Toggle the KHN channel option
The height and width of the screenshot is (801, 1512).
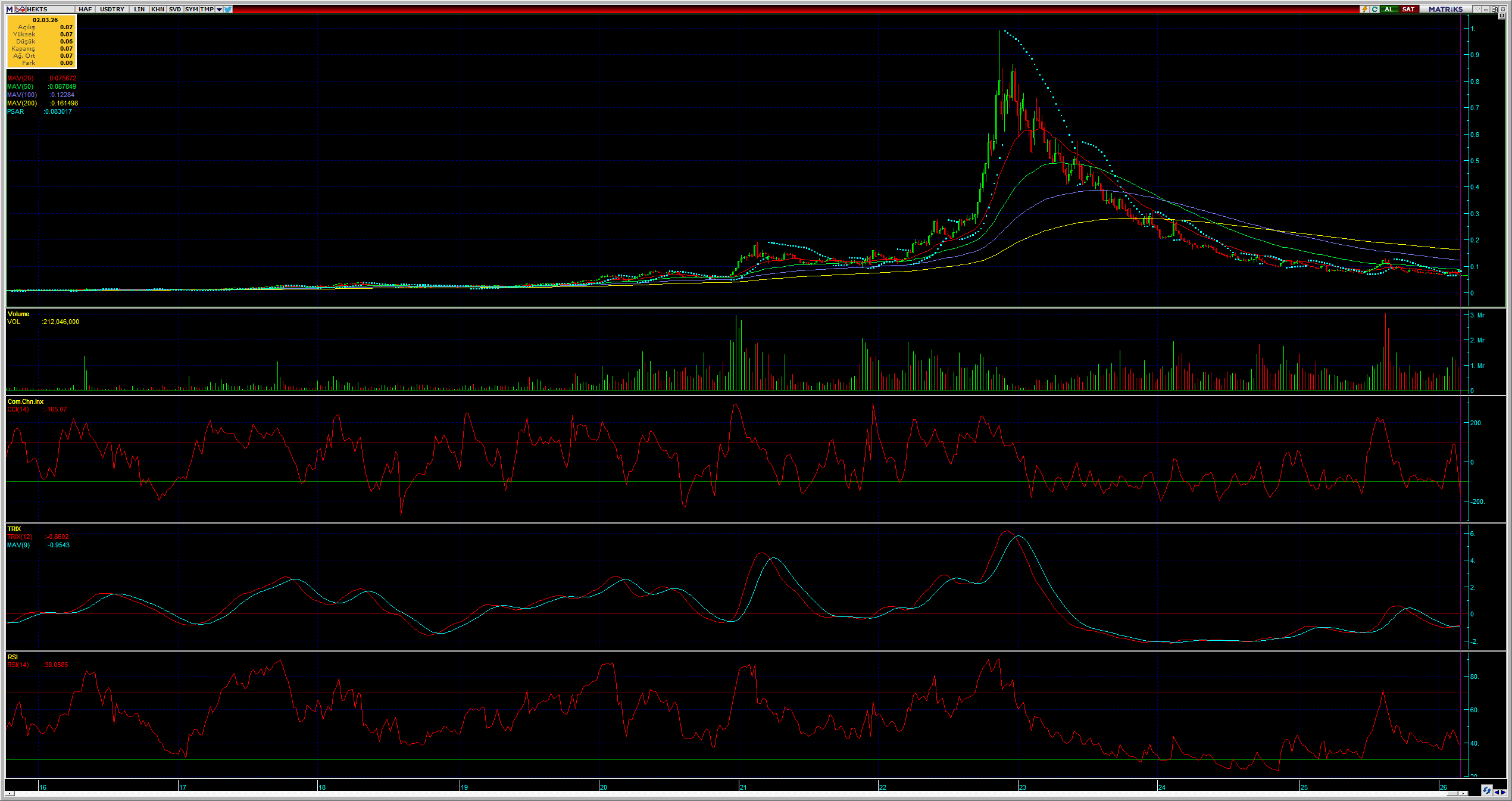coord(158,9)
